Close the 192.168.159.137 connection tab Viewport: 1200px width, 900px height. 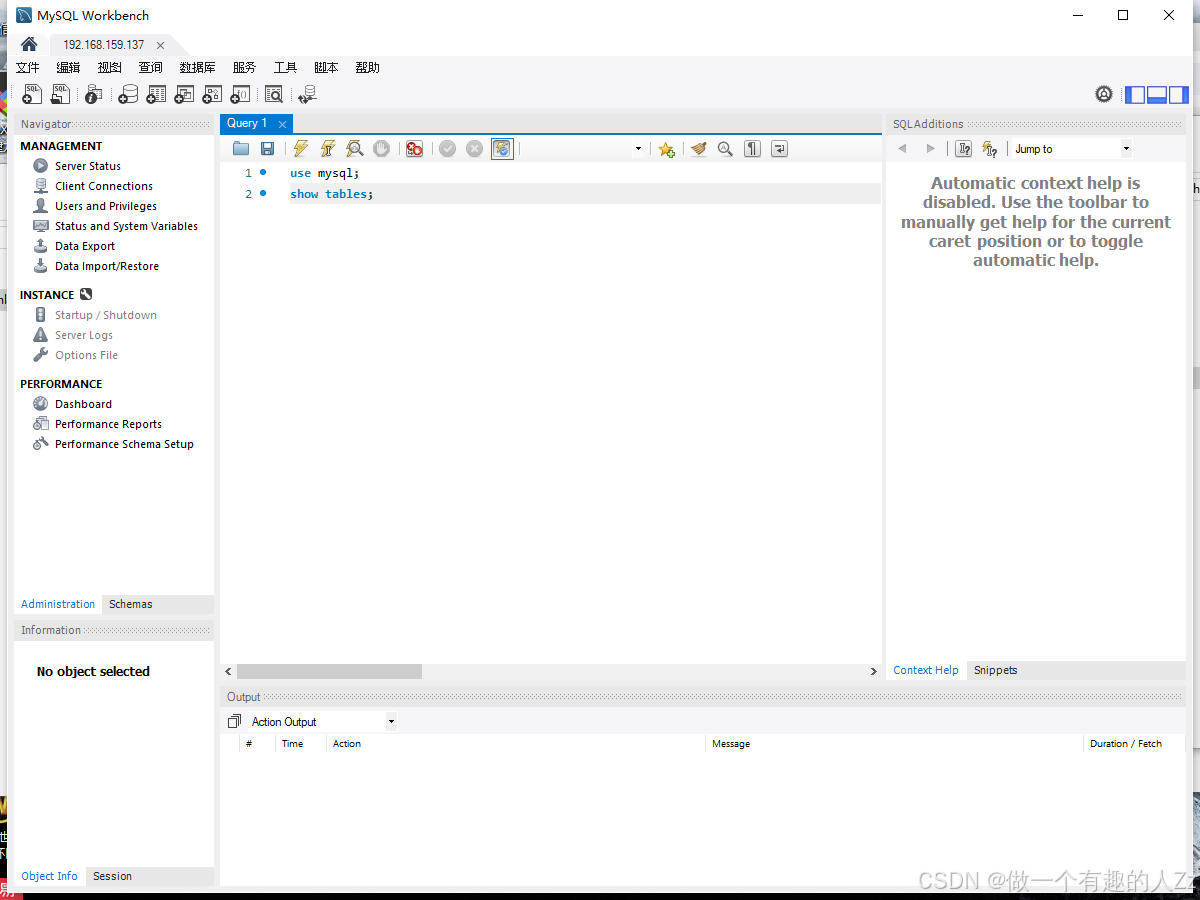point(160,45)
